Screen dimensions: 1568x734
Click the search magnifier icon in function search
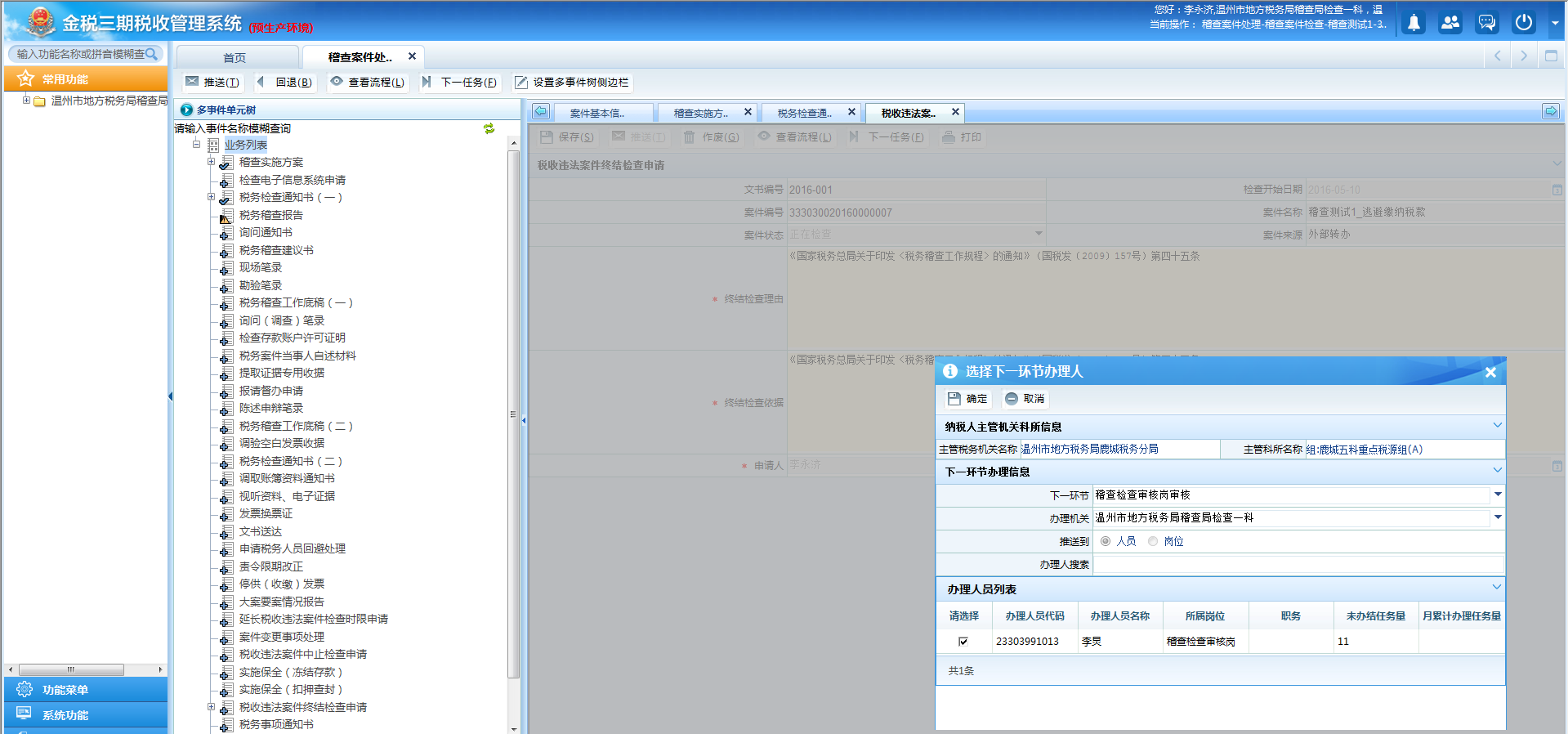pos(151,54)
